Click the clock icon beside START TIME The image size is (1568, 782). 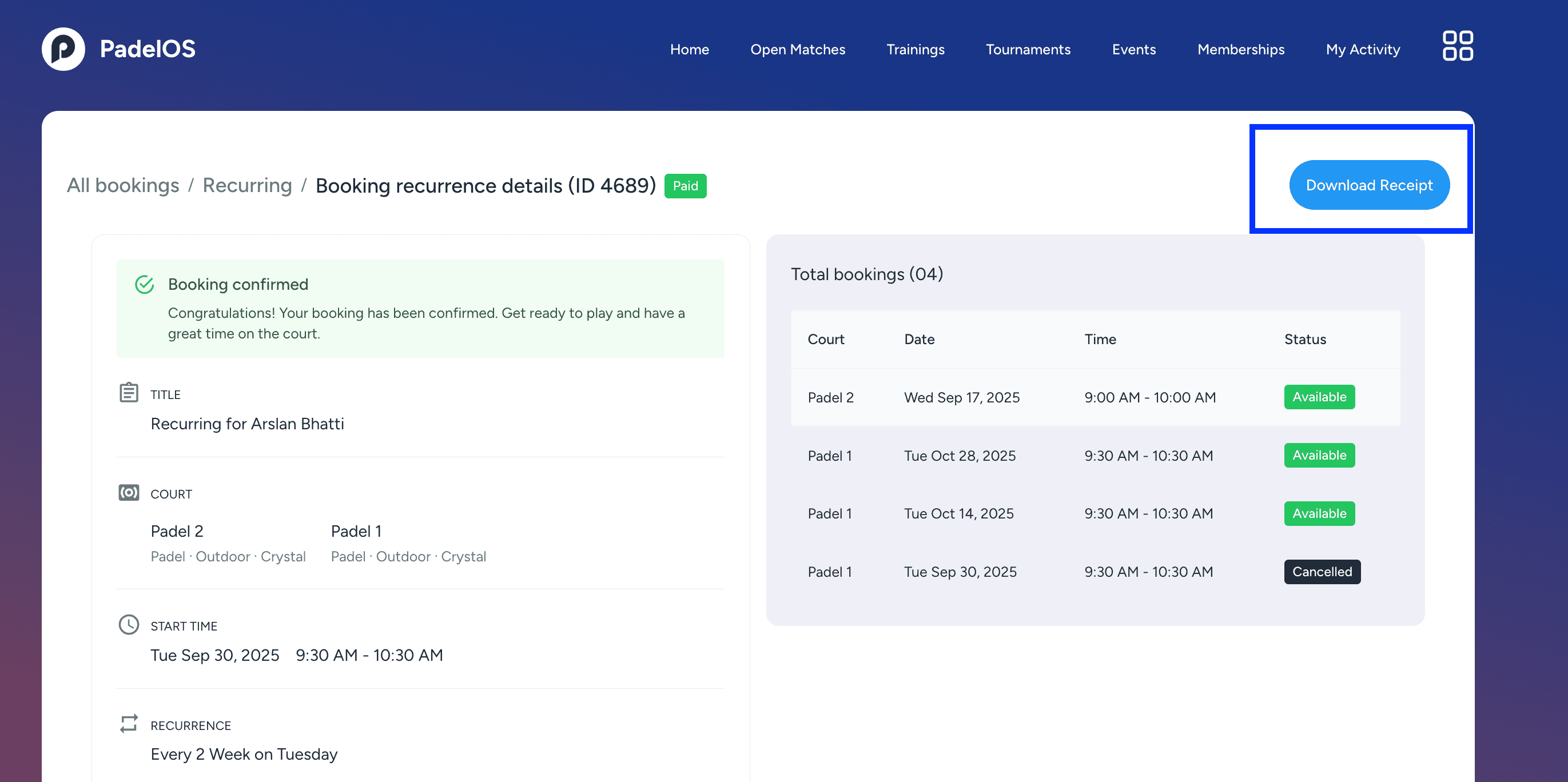pos(129,624)
